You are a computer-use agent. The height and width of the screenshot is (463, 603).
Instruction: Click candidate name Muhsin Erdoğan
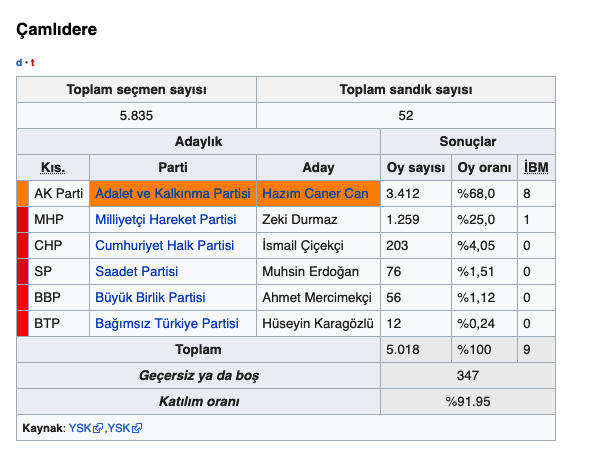[x=310, y=271]
